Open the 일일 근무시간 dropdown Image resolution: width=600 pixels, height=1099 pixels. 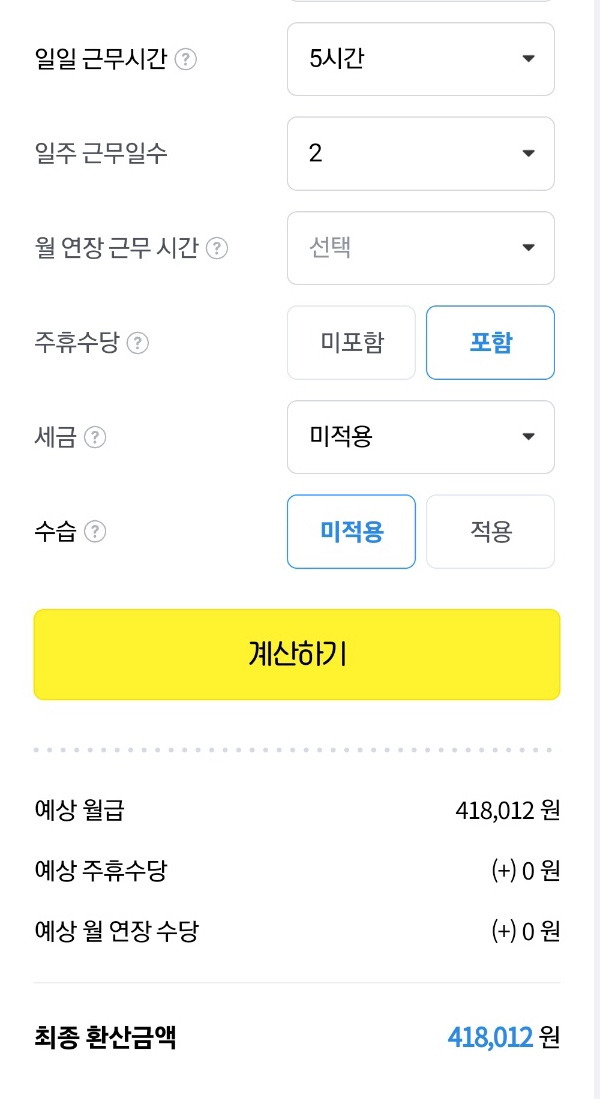[421, 59]
